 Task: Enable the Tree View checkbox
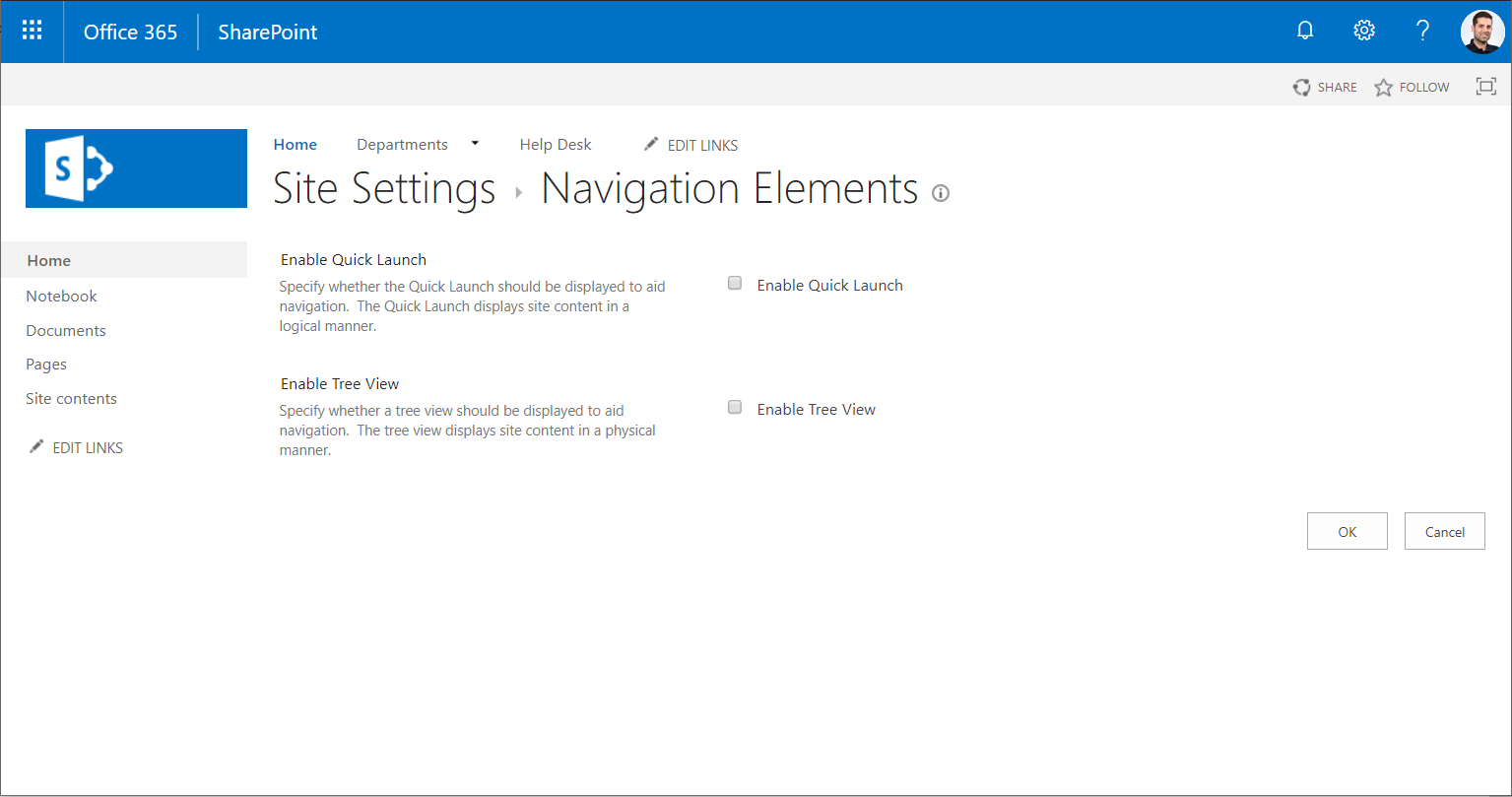734,407
